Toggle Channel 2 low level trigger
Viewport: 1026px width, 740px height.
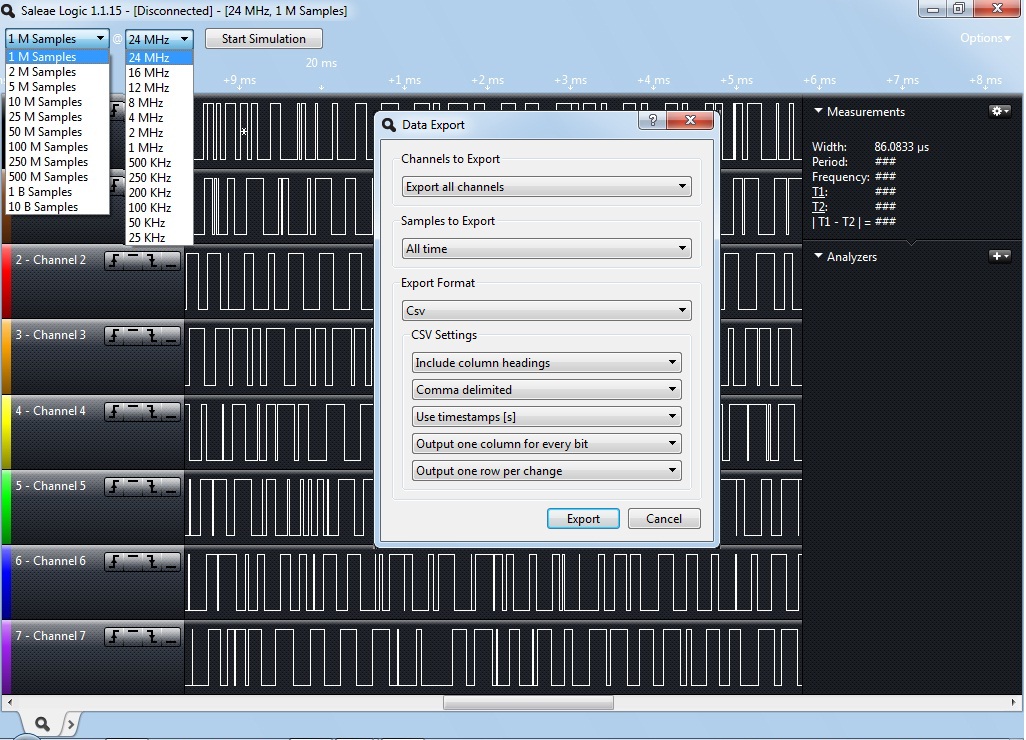[170, 261]
